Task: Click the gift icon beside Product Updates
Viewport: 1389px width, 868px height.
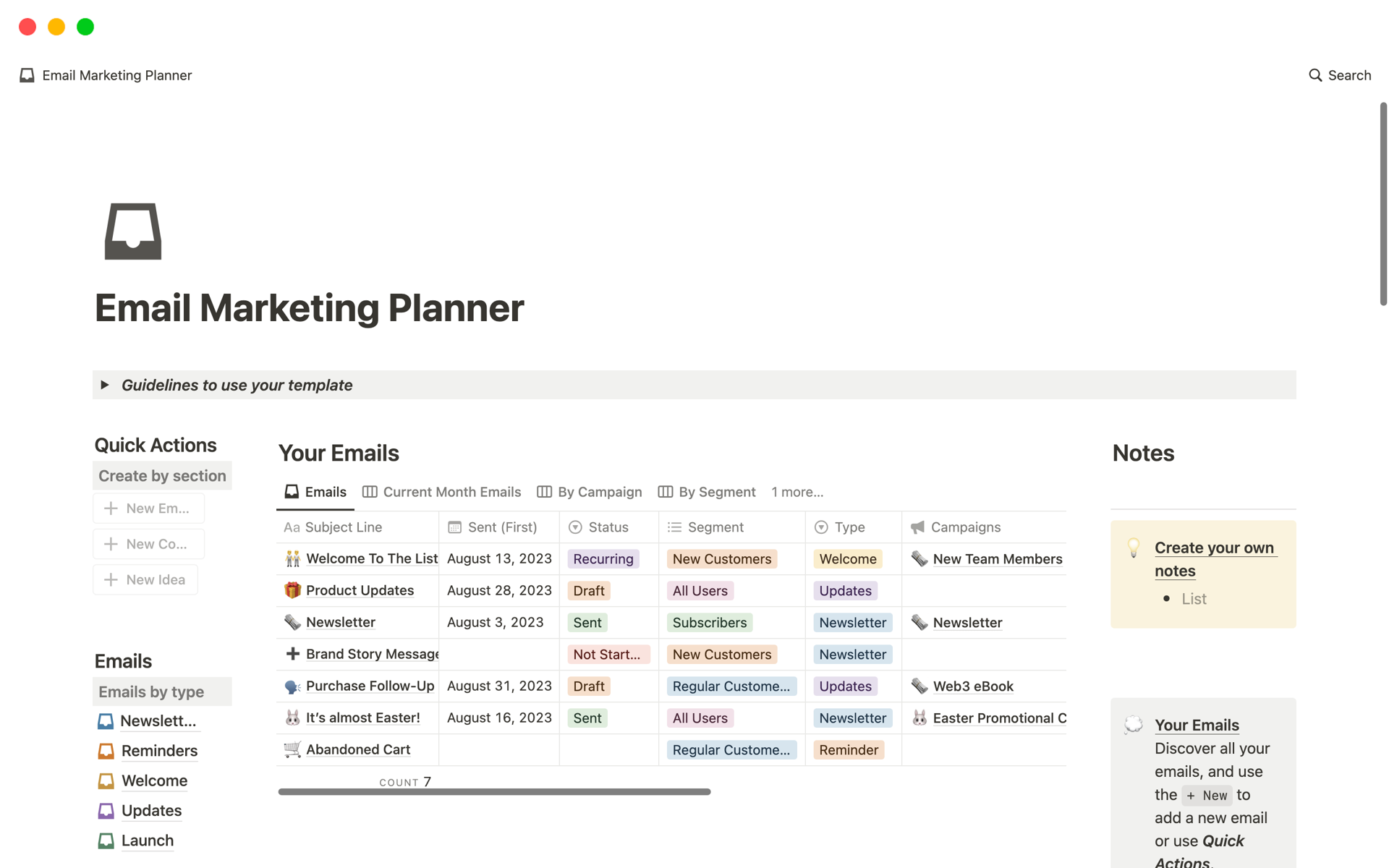Action: coord(292,590)
